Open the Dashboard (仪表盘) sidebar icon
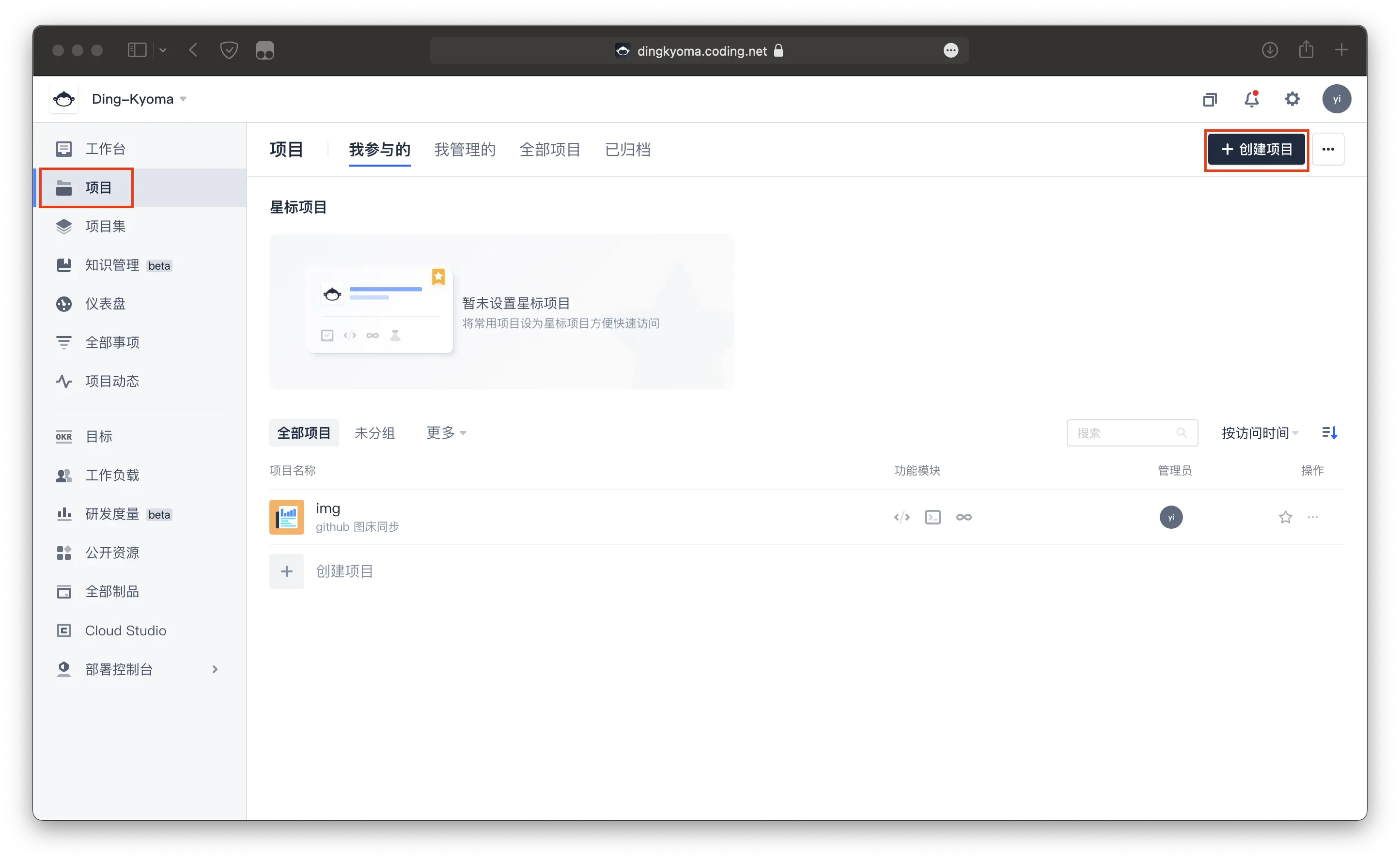This screenshot has height=861, width=1400. pos(64,304)
